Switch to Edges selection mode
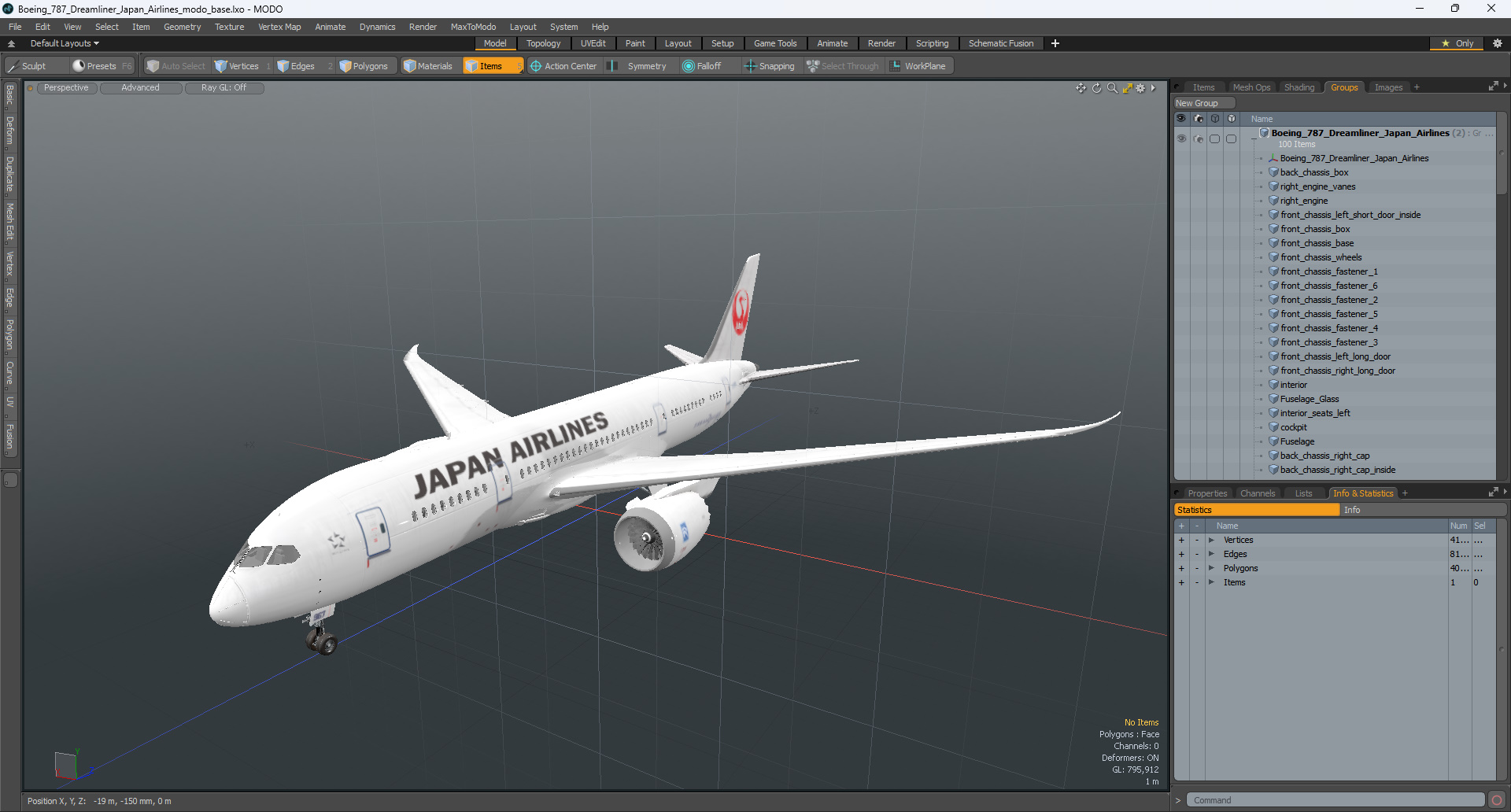This screenshot has height=812, width=1511. [x=302, y=66]
